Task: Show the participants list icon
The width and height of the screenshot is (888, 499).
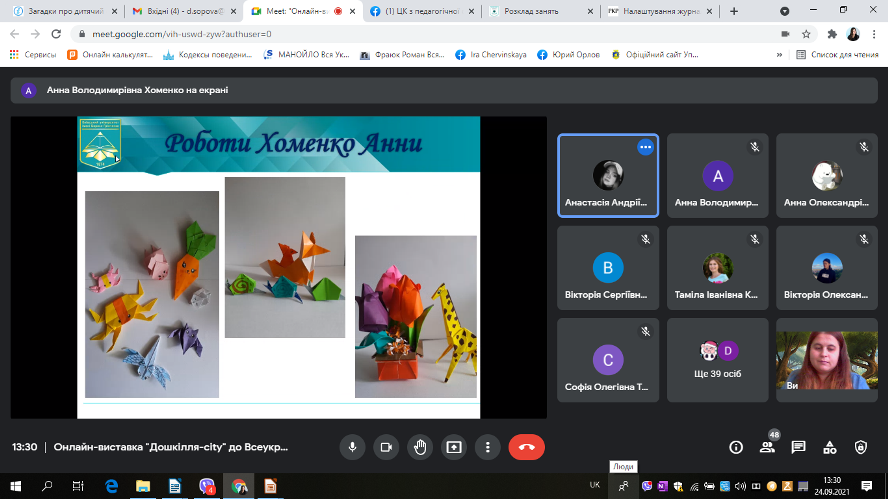Action: [x=767, y=447]
